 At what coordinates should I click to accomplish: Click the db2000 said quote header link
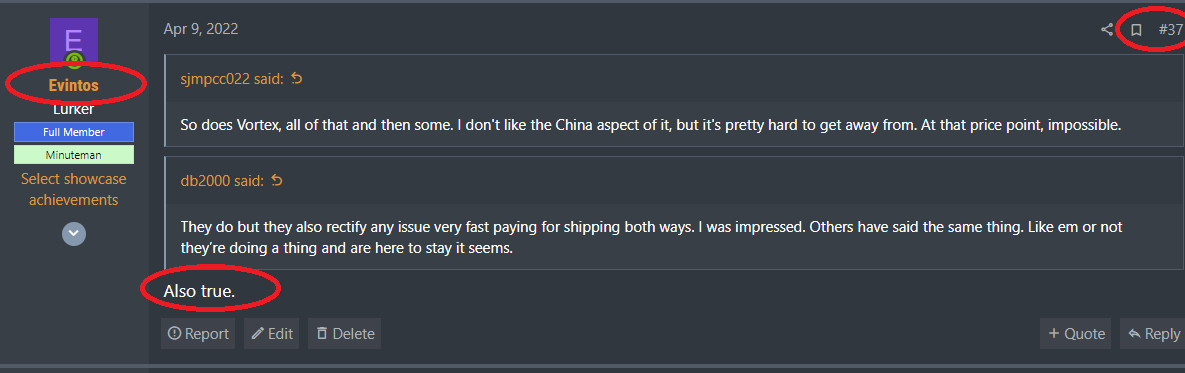pyautogui.click(x=222, y=181)
